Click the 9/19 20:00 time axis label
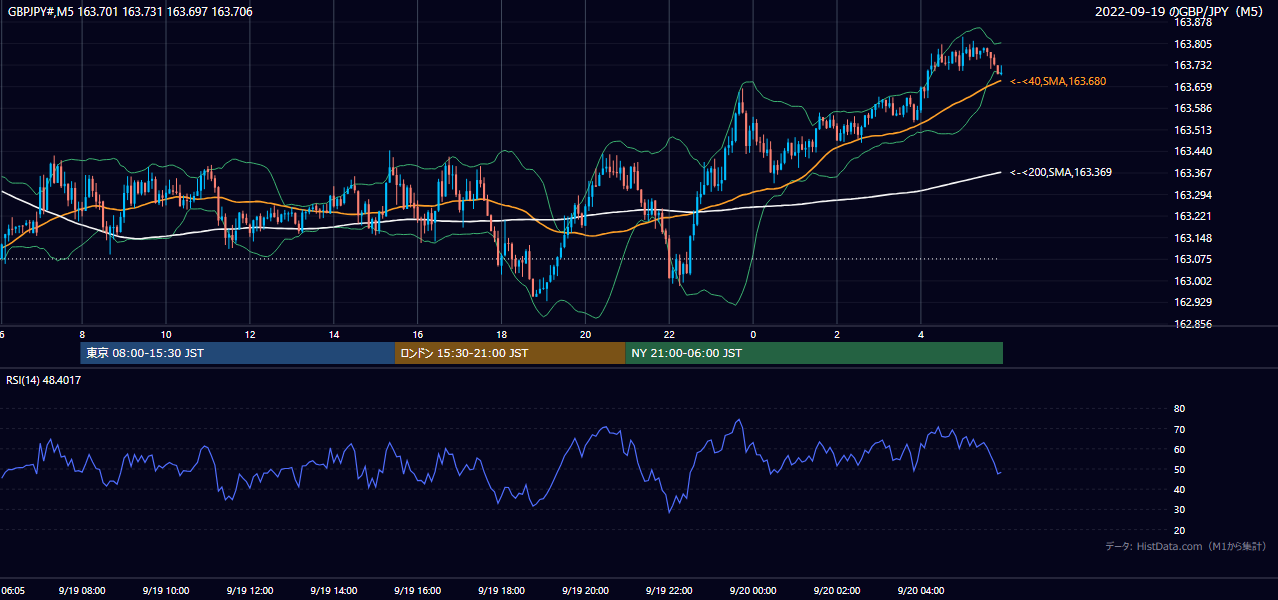The image size is (1278, 600). 585,591
